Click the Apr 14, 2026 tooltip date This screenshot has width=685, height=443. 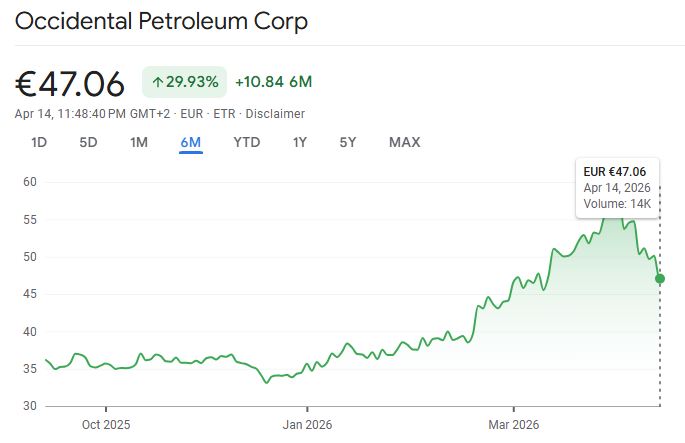[617, 188]
